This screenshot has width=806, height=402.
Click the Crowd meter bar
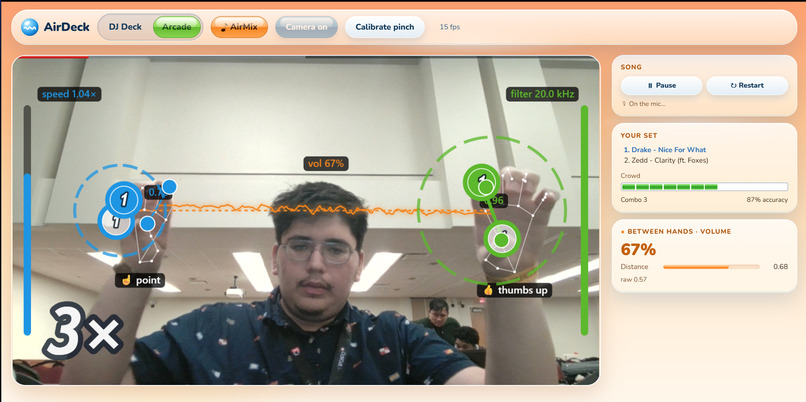704,187
